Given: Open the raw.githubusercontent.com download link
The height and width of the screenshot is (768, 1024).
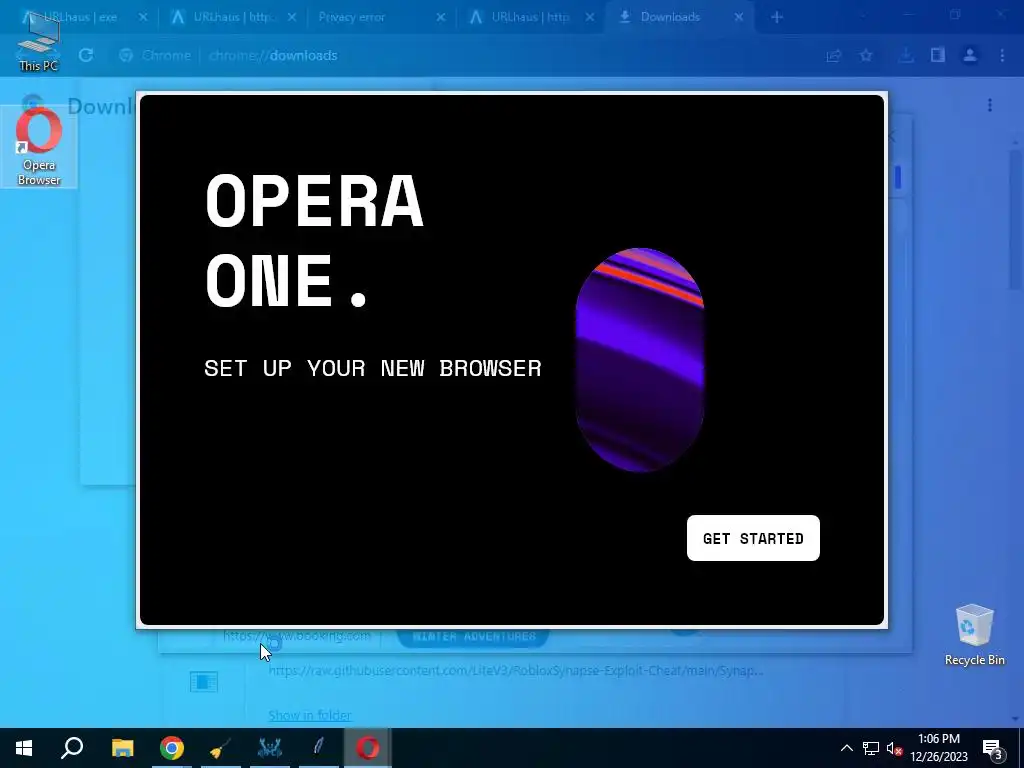Looking at the screenshot, I should [516, 671].
